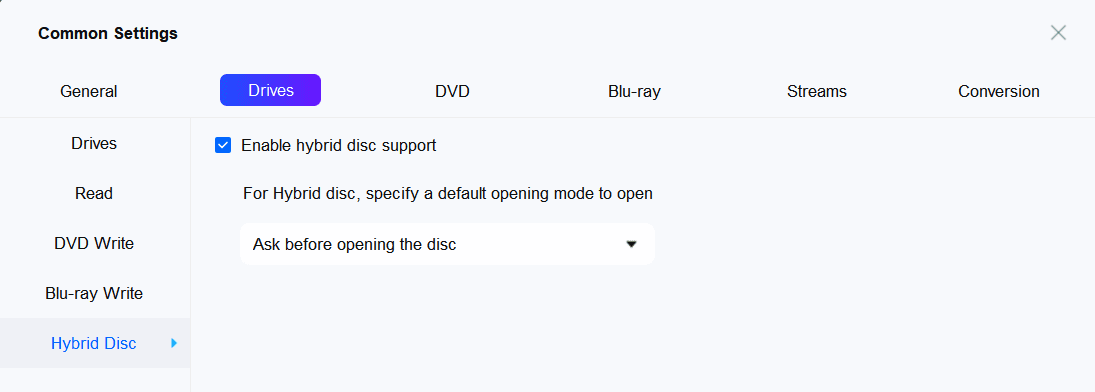The image size is (1095, 392).
Task: Click the Common Settings title text
Action: click(108, 33)
